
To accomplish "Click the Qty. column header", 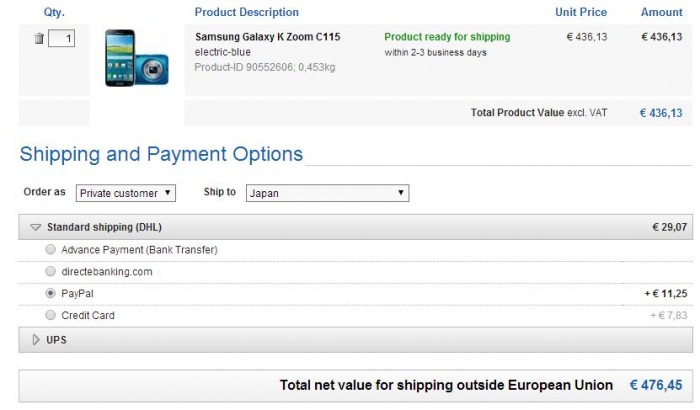I will coord(54,12).
